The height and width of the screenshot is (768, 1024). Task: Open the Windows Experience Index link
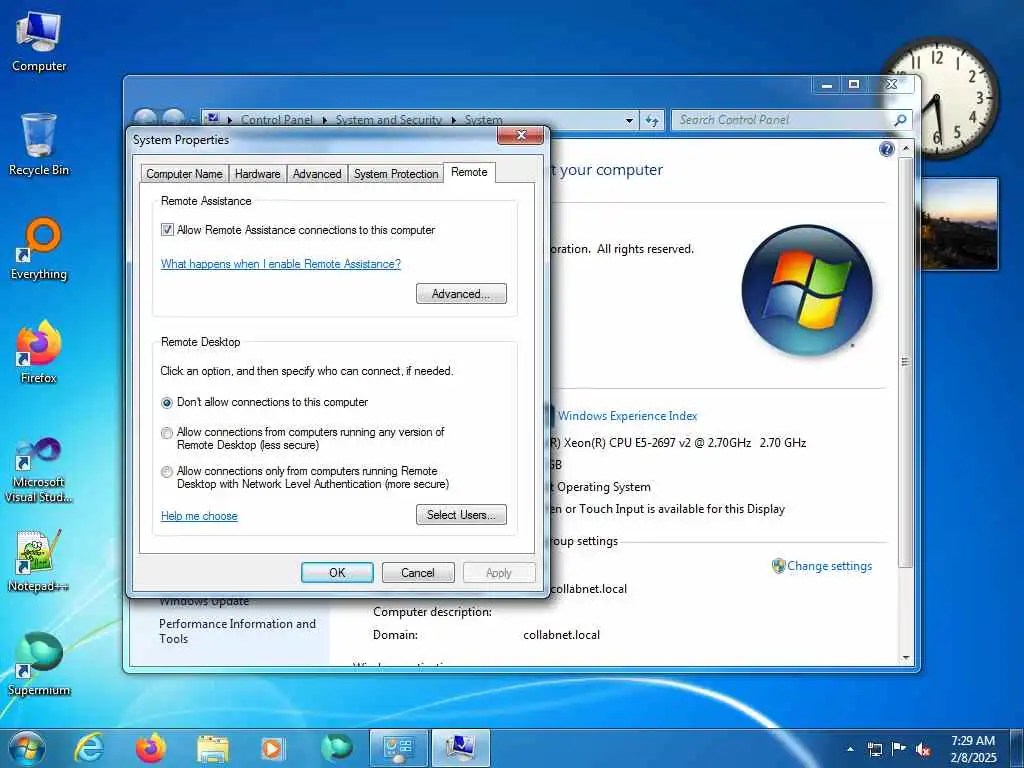[x=628, y=416]
